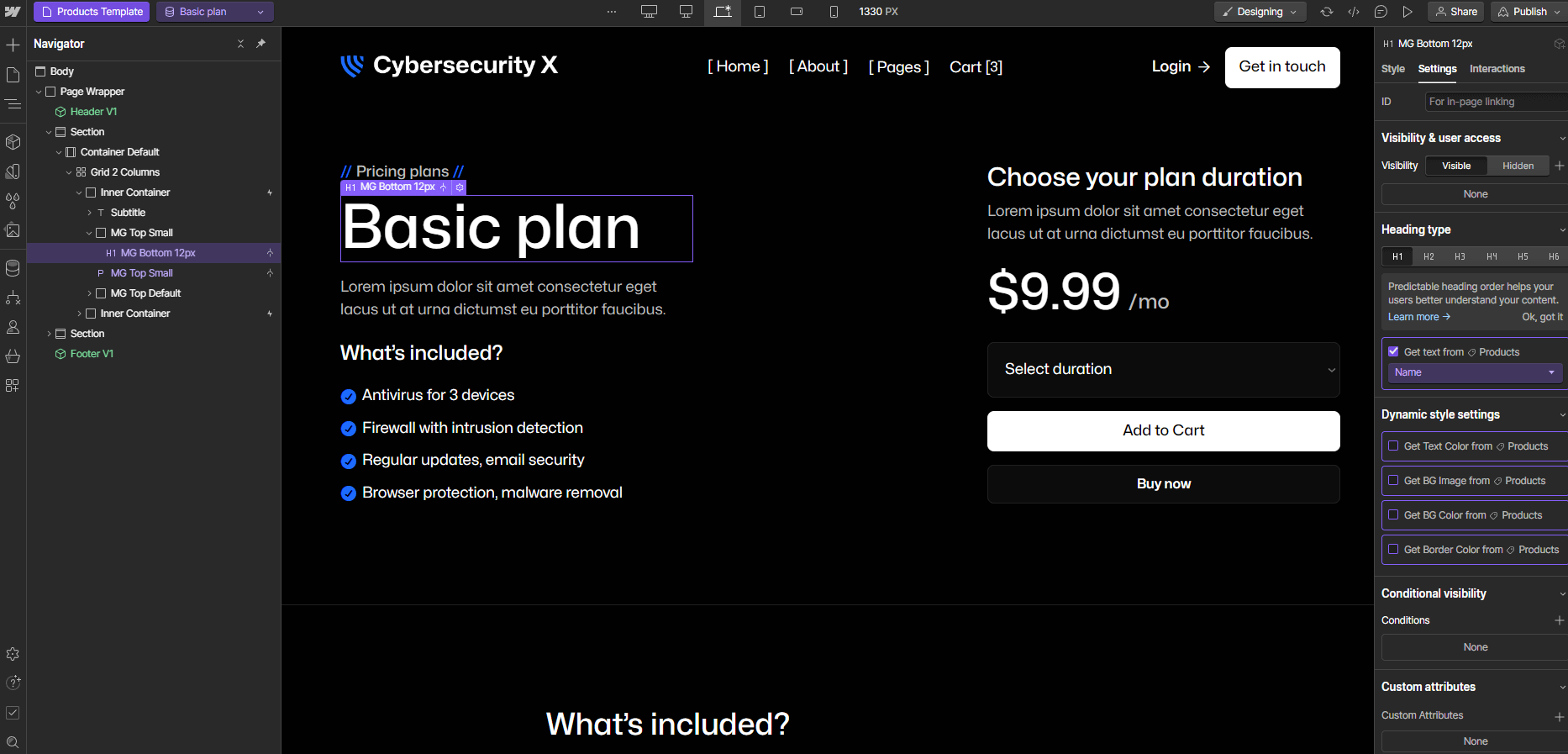Uncheck Get text from Products
The image size is (1568, 754).
1394,351
